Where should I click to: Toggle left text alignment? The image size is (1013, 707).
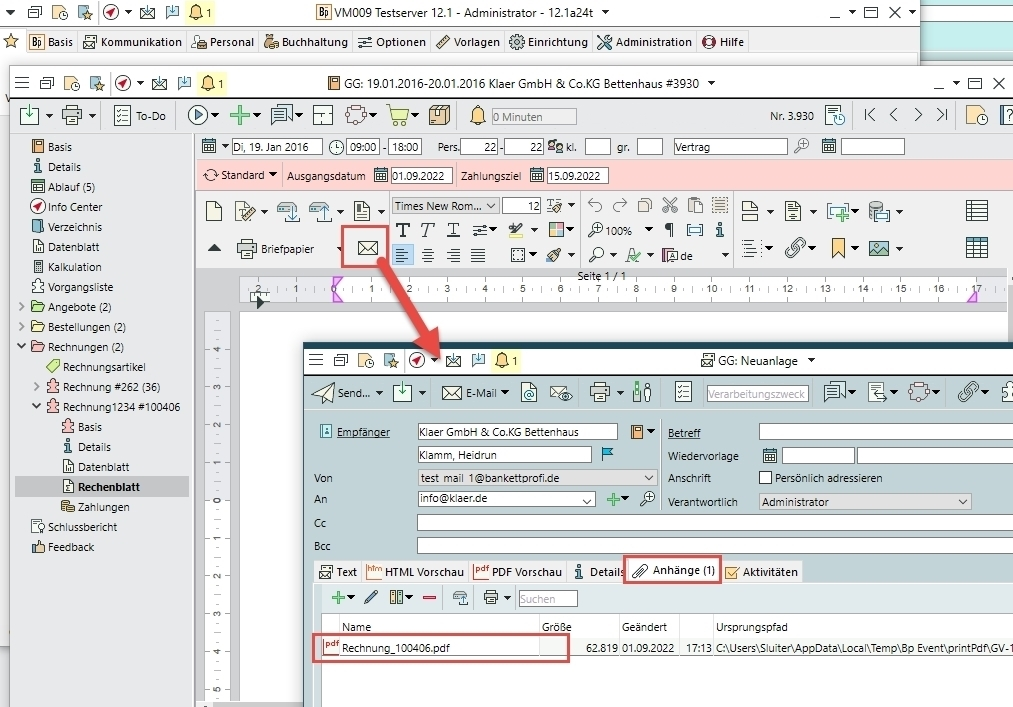tap(402, 255)
